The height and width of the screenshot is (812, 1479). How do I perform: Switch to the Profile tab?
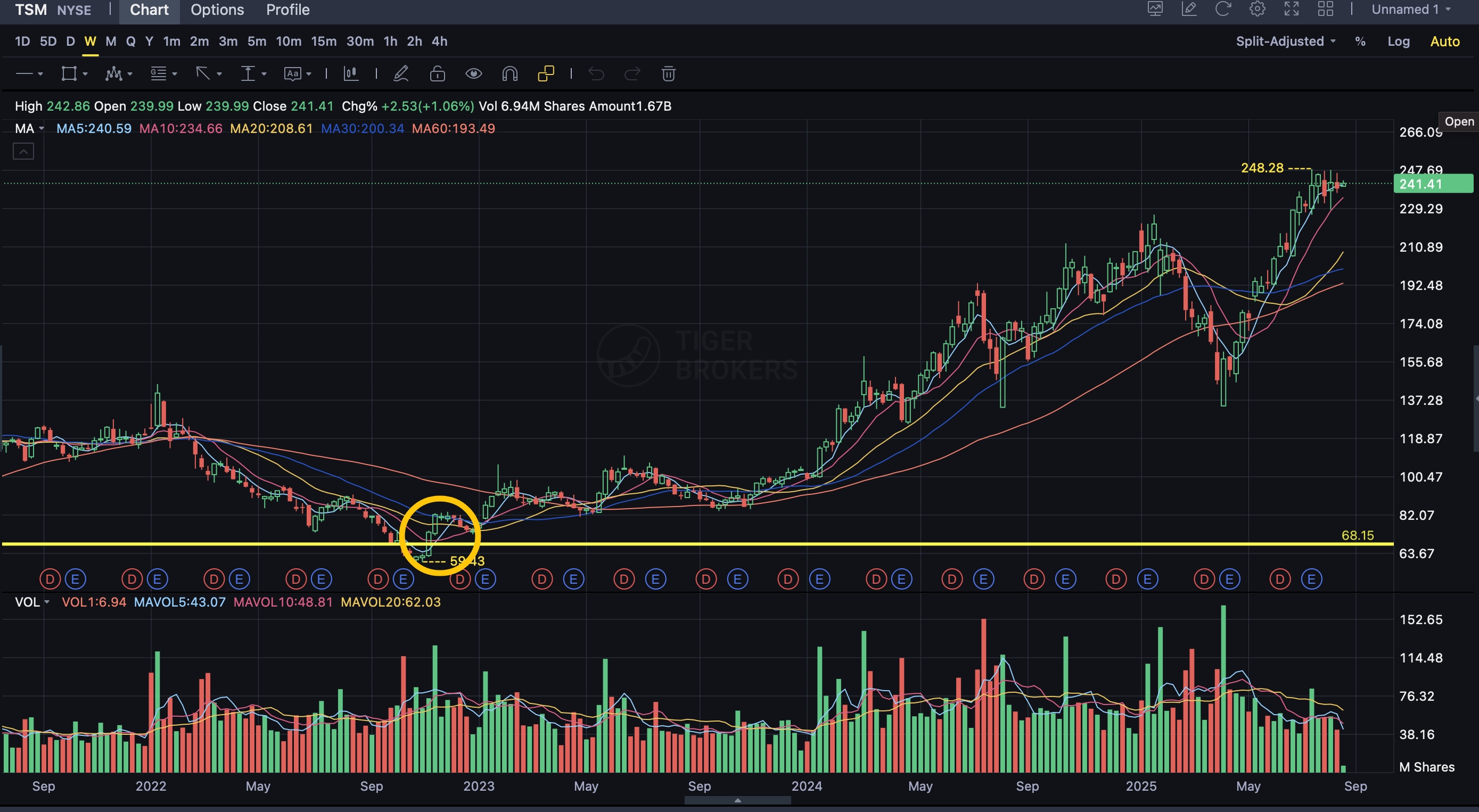[287, 10]
